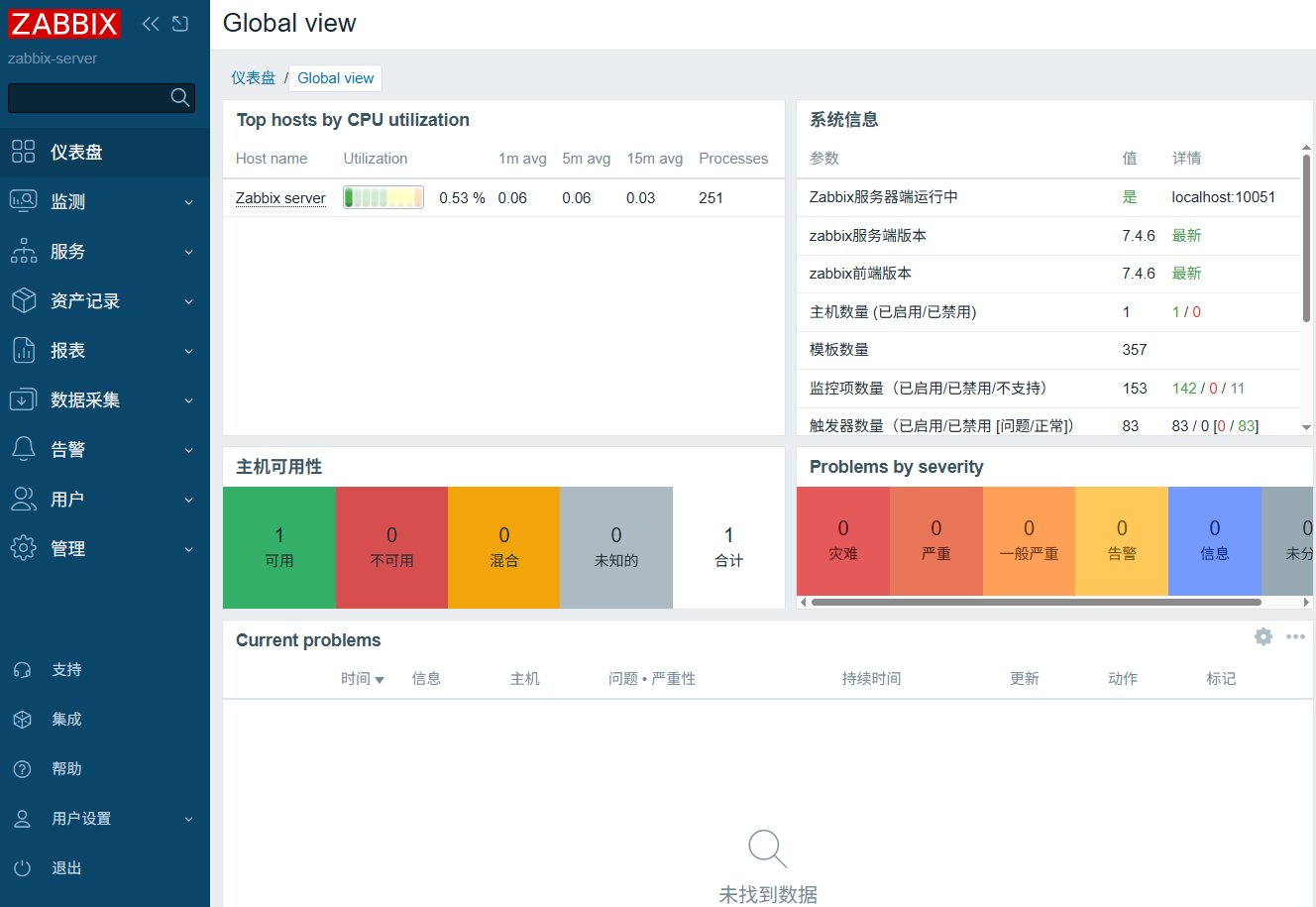Click the yellow 告警 severity tile
The image size is (1316, 907).
click(1122, 541)
